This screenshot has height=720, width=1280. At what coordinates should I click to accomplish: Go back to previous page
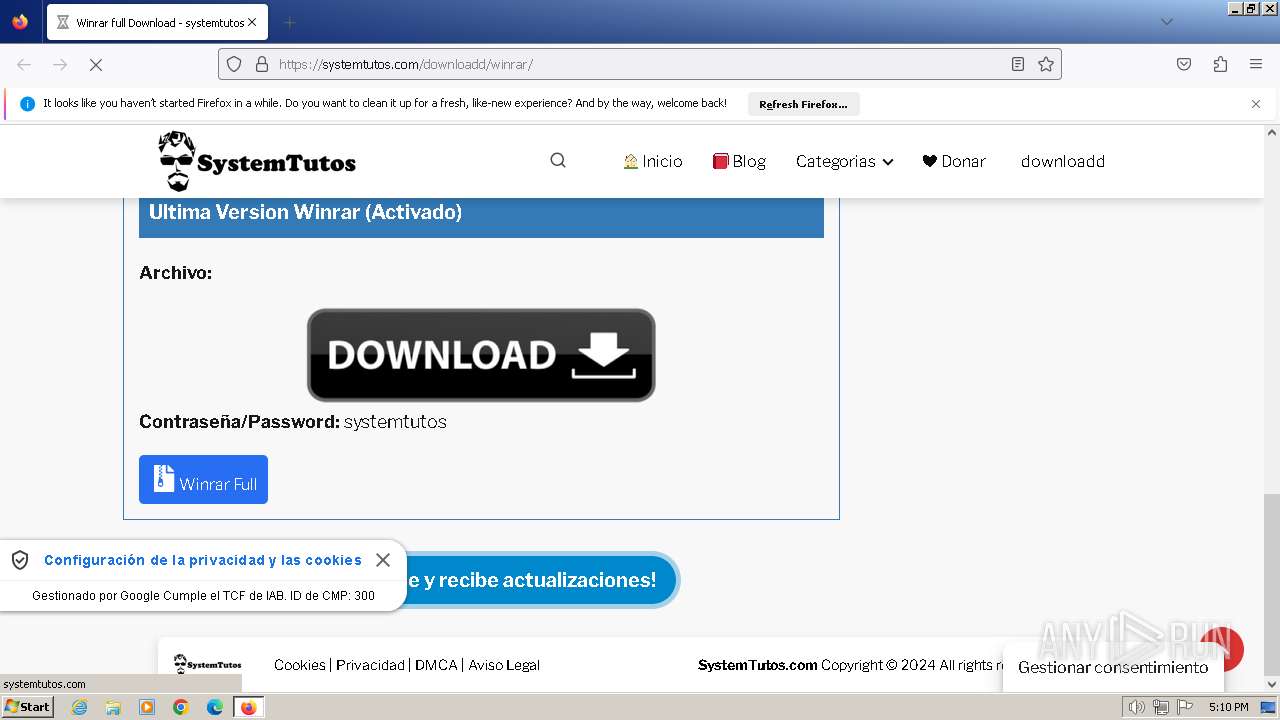(x=24, y=64)
